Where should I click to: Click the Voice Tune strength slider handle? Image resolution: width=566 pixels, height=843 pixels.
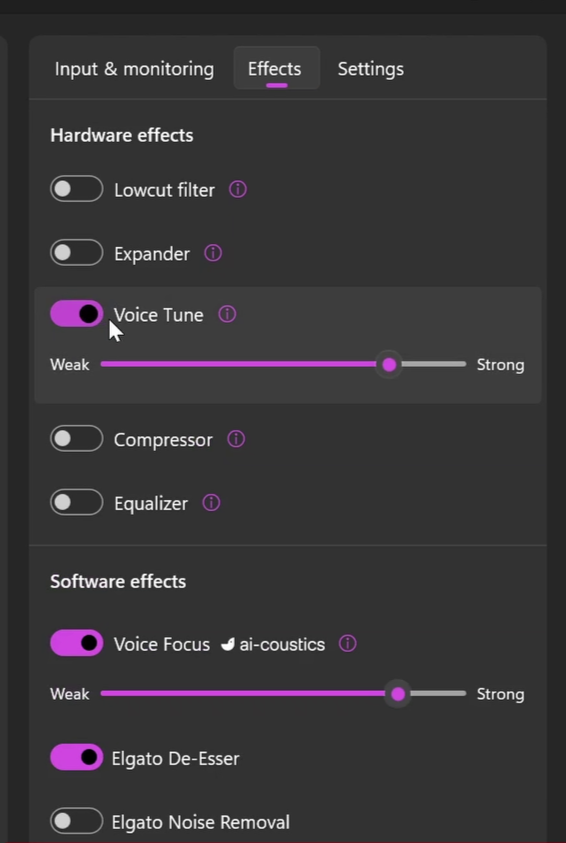coord(389,365)
